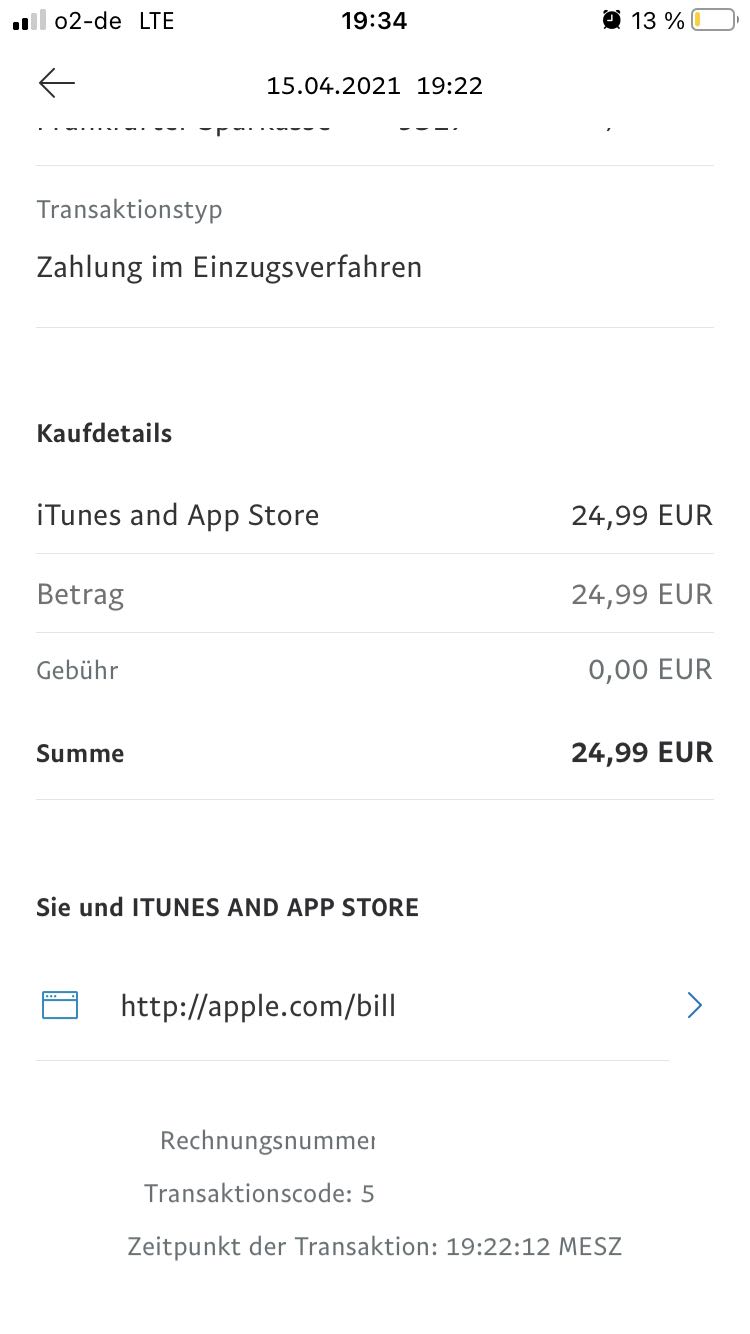This screenshot has height=1334, width=750.
Task: Select the iTunes and App Store purchase row
Action: pyautogui.click(x=374, y=515)
